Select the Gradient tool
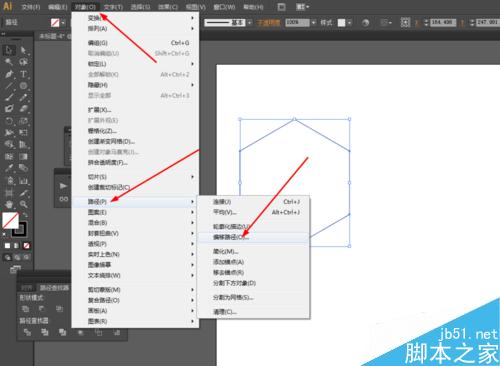 point(23,156)
